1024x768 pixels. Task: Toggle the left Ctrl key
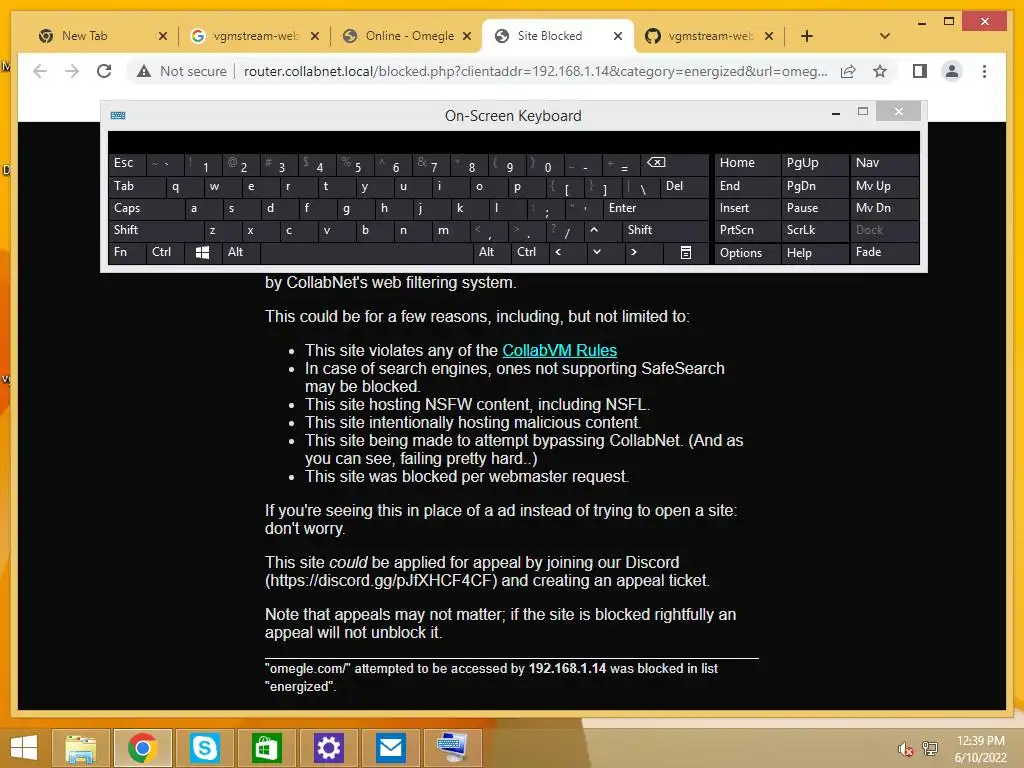click(165, 252)
